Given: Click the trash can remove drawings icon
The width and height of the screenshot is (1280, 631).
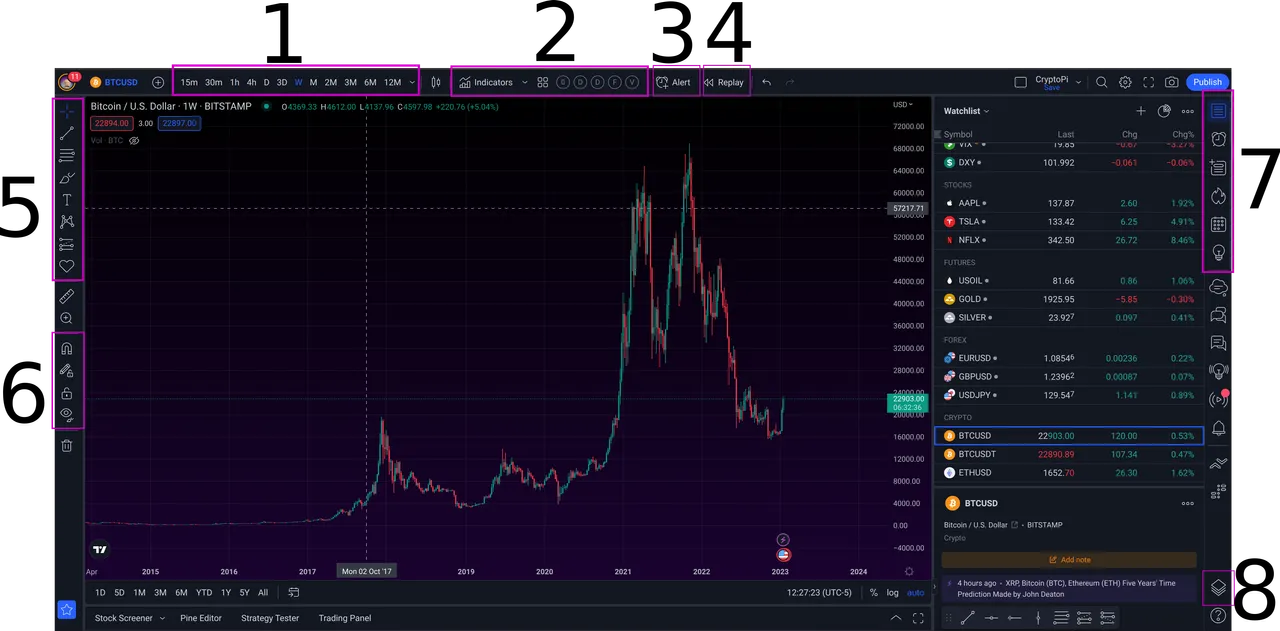Looking at the screenshot, I should point(67,445).
